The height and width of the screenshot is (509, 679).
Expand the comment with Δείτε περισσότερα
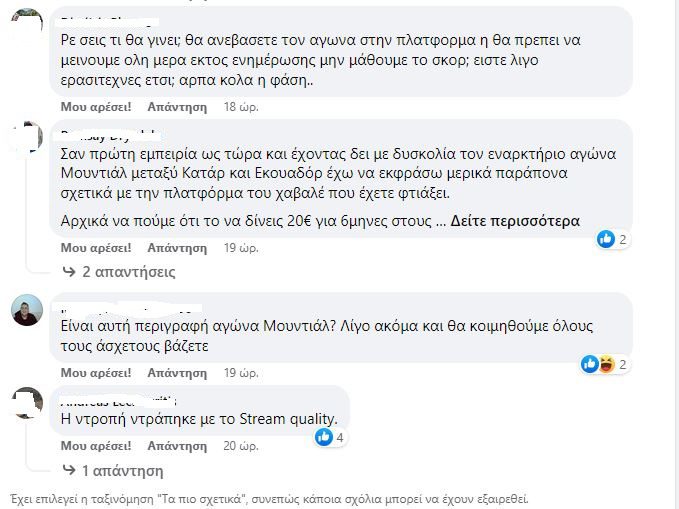click(514, 221)
